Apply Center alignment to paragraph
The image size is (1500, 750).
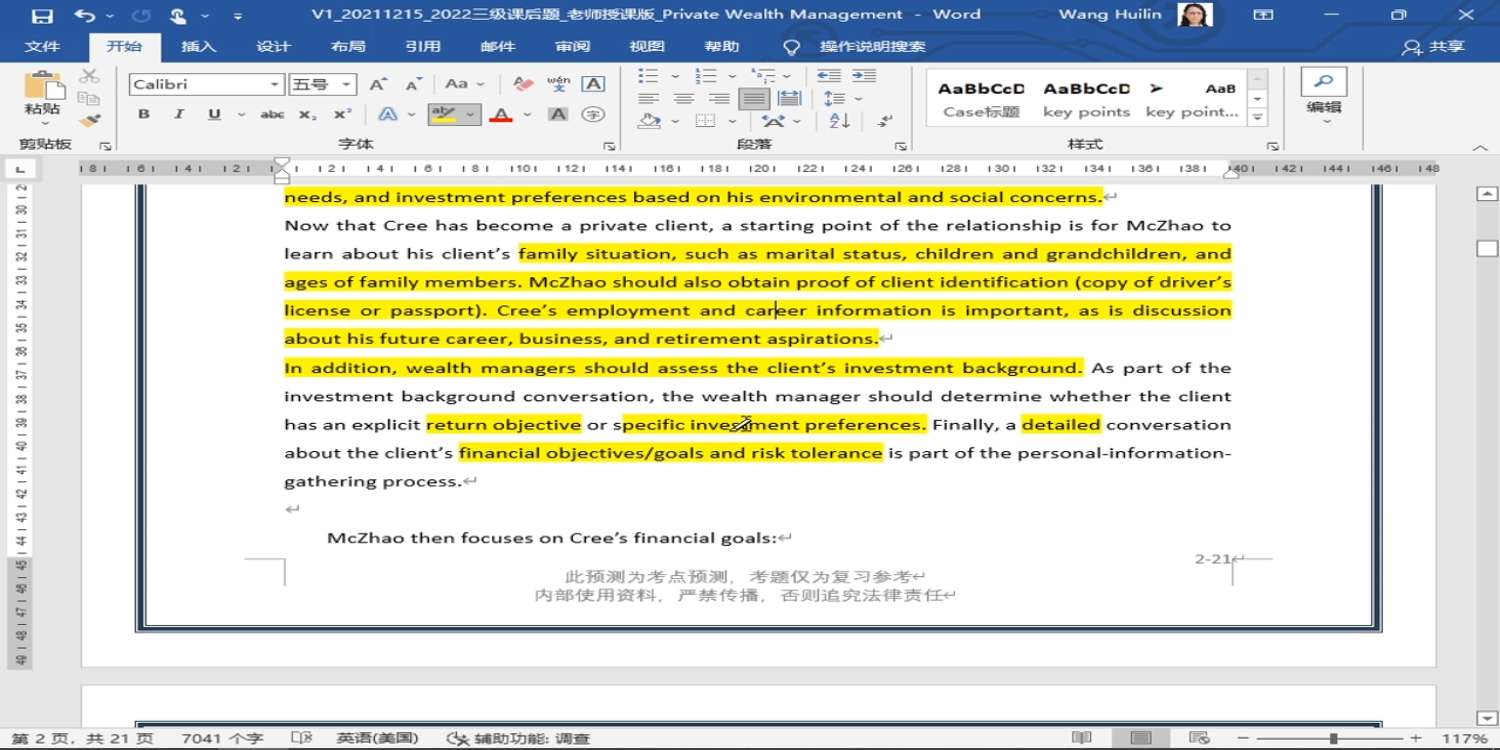[x=684, y=98]
